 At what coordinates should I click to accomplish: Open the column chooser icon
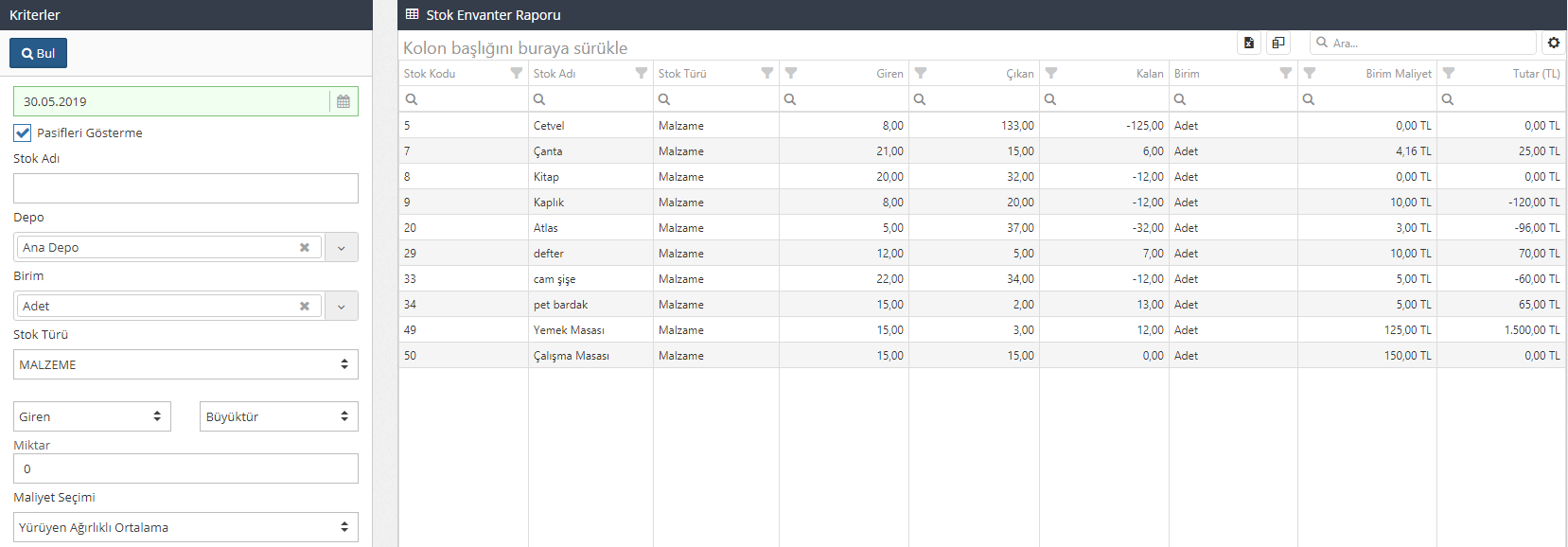point(1277,43)
